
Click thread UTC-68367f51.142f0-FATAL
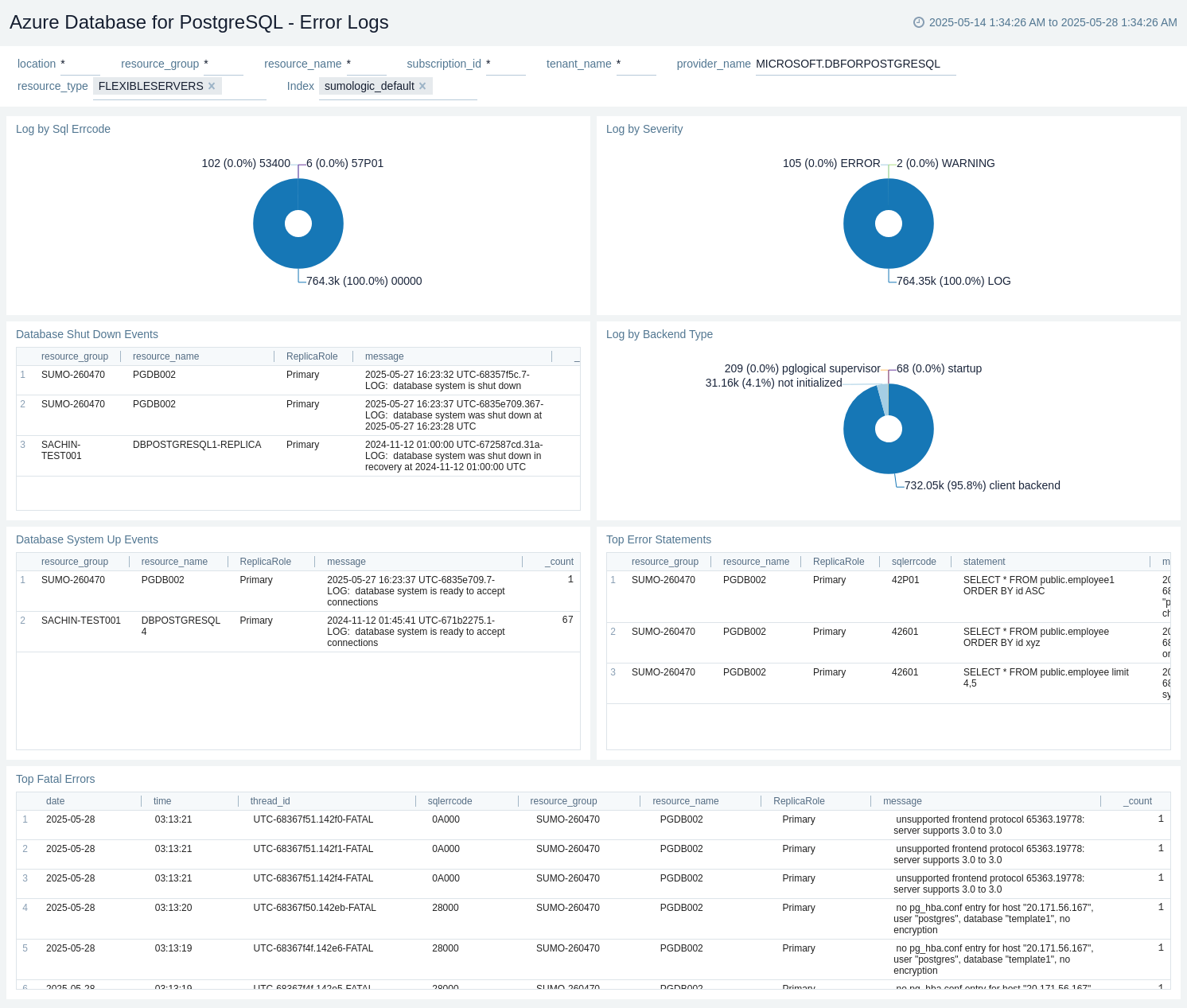pyautogui.click(x=313, y=819)
